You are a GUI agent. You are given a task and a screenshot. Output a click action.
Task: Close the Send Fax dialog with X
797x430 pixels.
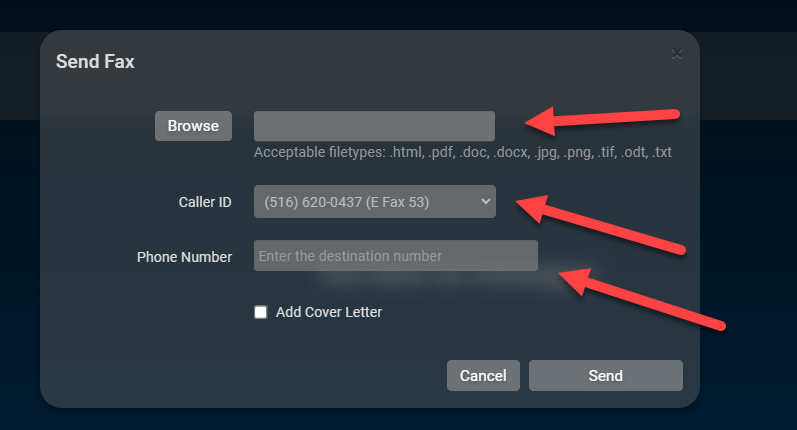pos(677,53)
